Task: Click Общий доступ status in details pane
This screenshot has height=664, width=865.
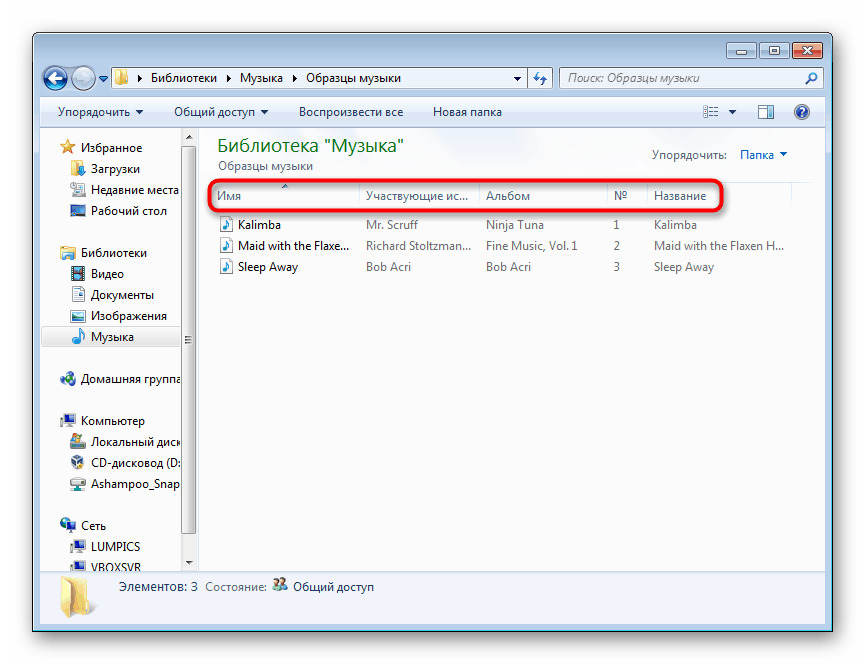Action: tap(333, 587)
